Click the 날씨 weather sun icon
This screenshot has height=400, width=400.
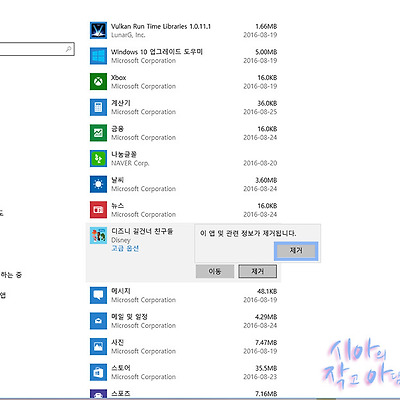[98, 184]
